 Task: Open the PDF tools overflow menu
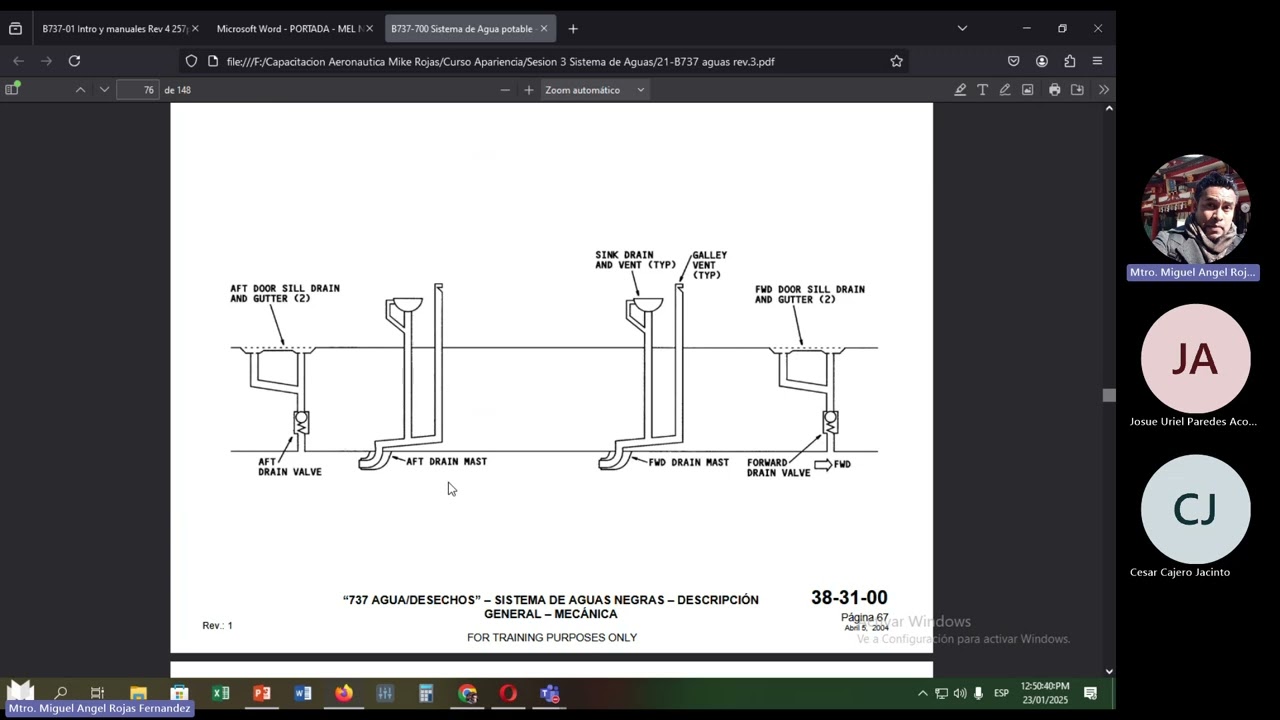tap(1103, 90)
